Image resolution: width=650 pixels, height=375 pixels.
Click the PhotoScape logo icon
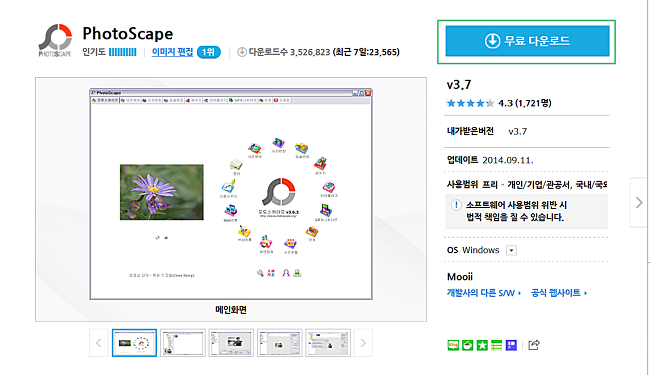point(55,40)
